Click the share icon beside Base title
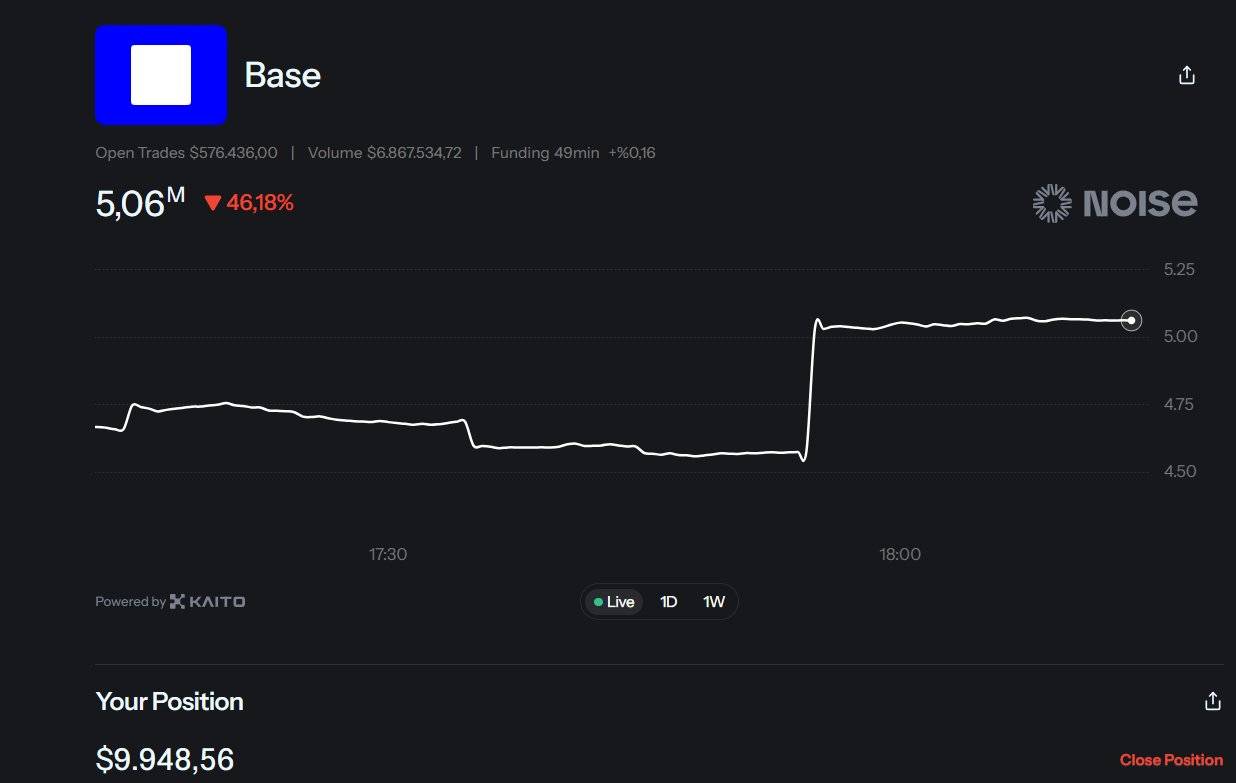 1187,75
